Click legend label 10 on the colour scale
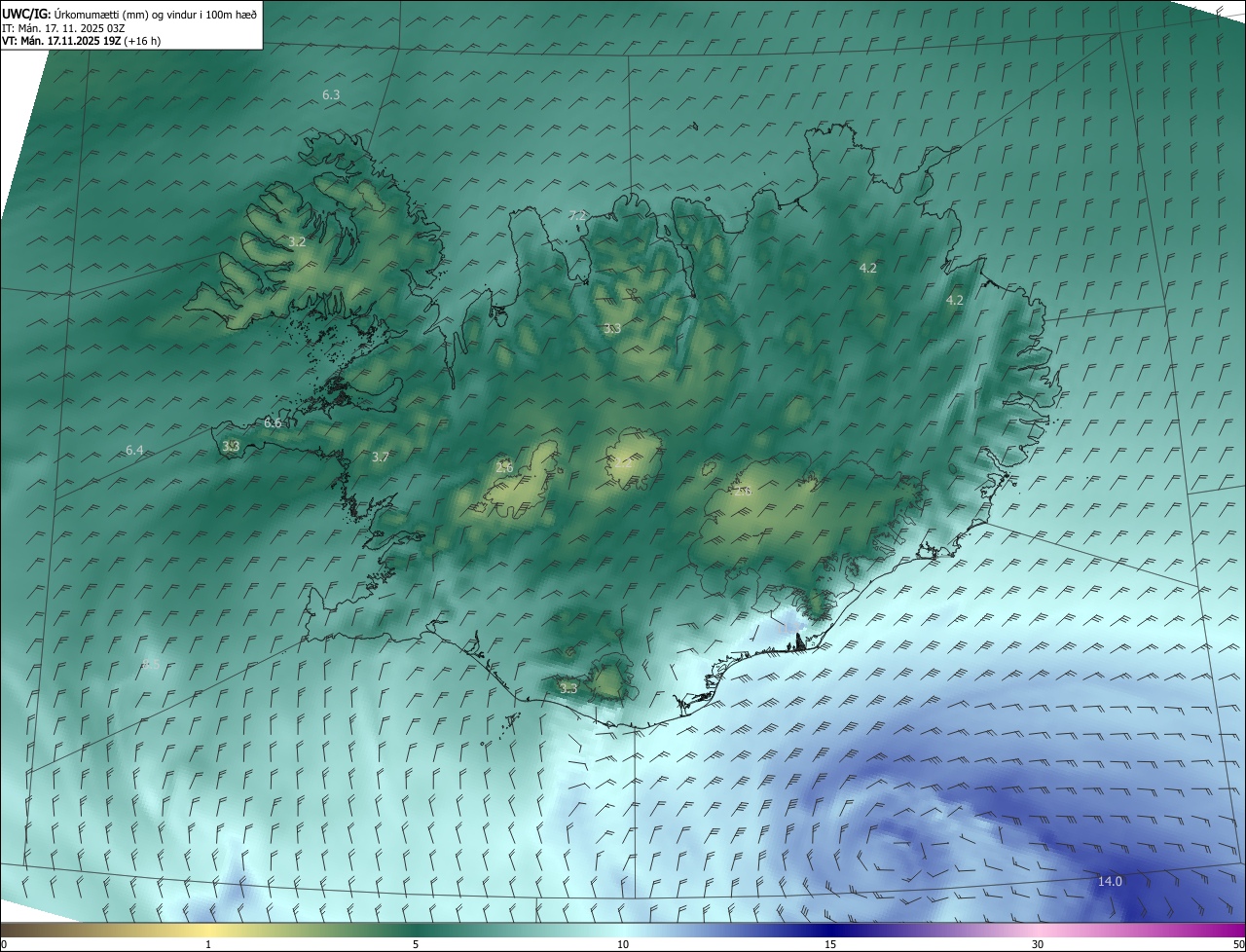This screenshot has width=1246, height=952. pos(623,945)
